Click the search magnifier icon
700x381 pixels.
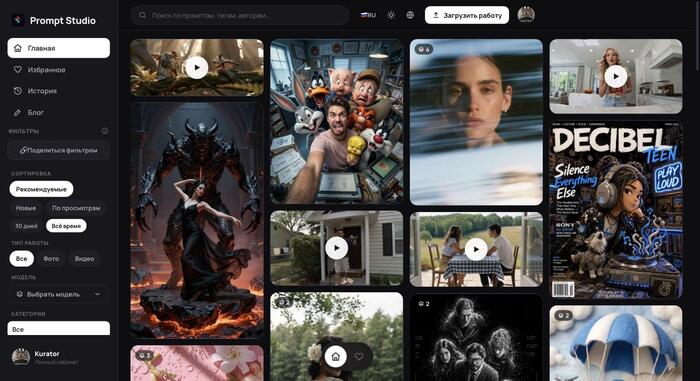[142, 15]
